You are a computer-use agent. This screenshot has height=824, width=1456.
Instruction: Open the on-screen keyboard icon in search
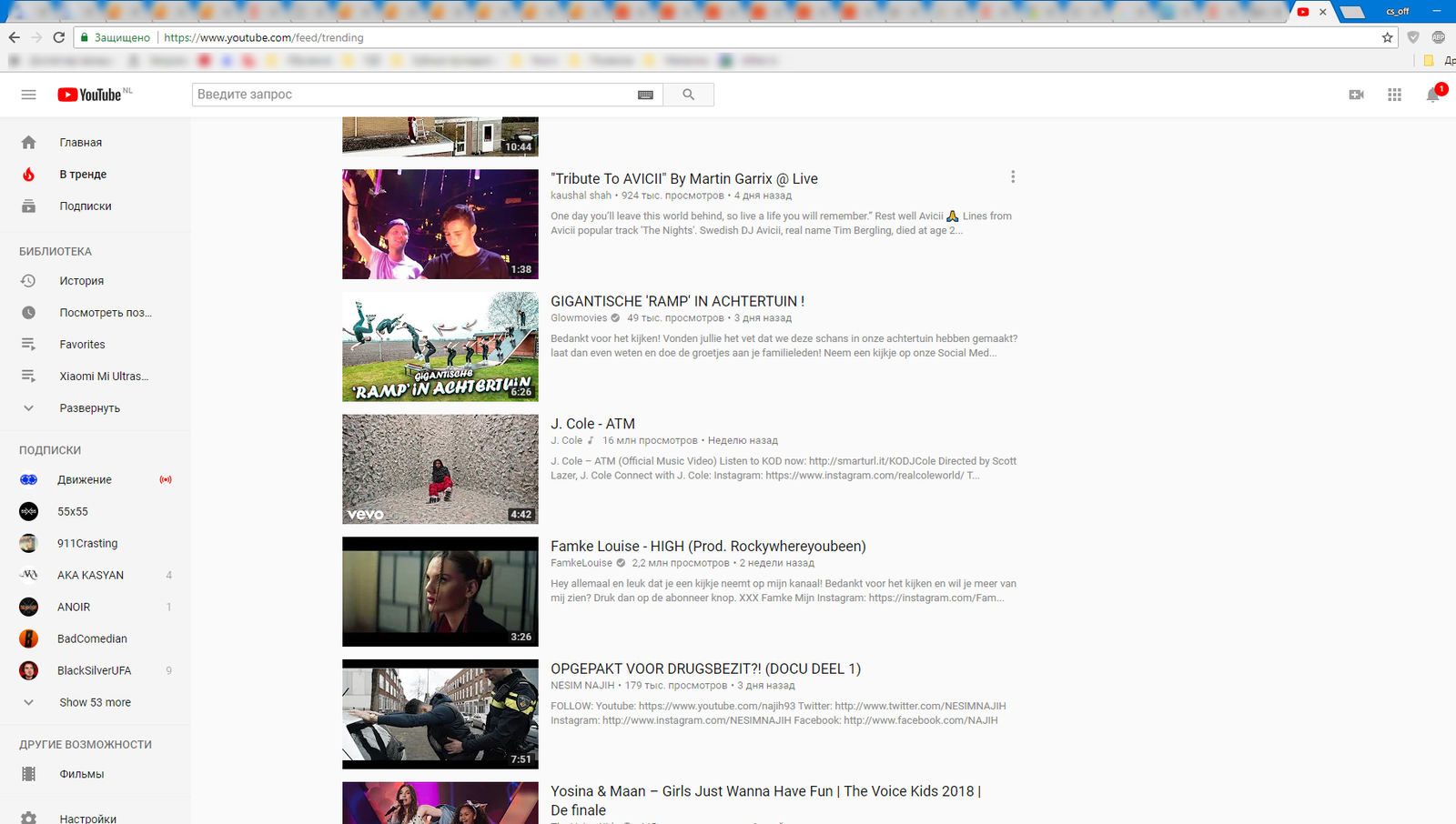[x=645, y=95]
